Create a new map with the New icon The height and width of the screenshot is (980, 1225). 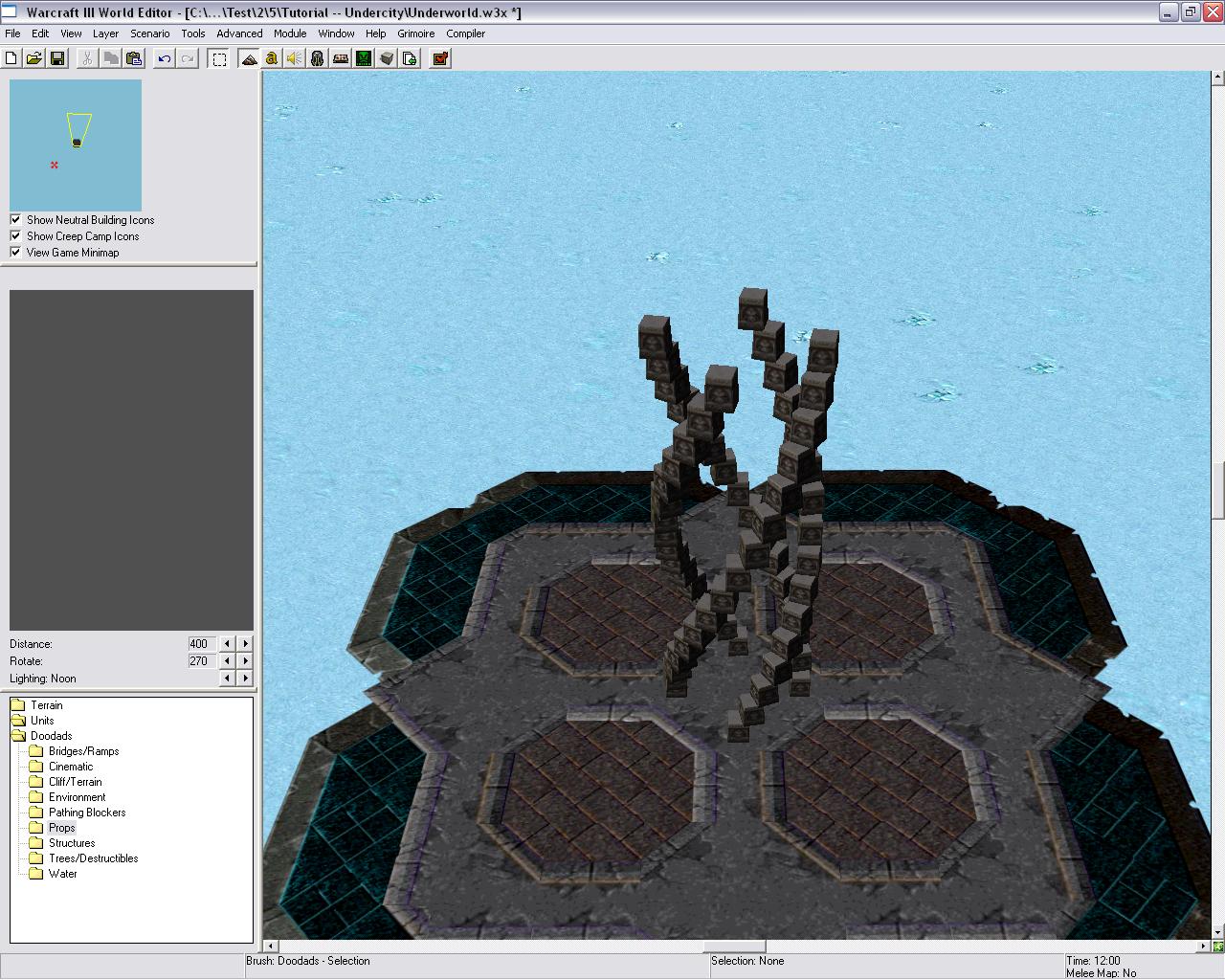tap(11, 58)
